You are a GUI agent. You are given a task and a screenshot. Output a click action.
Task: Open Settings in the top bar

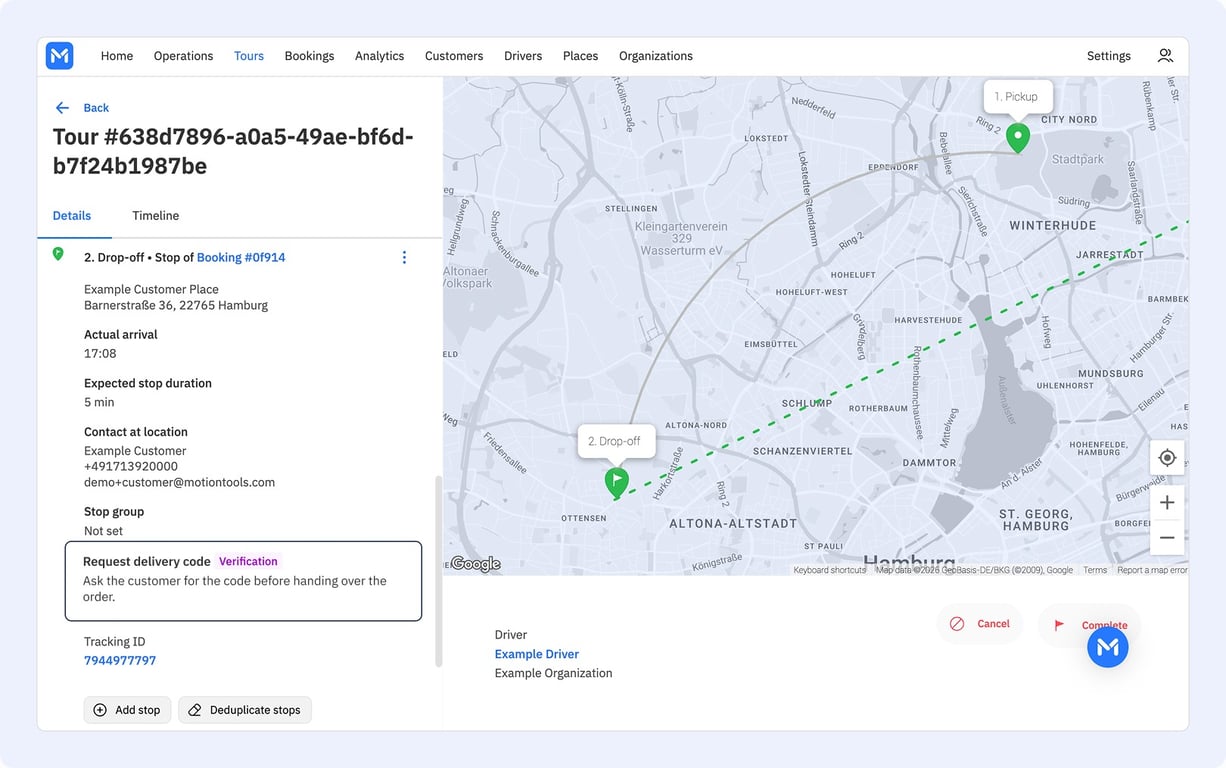pyautogui.click(x=1109, y=56)
